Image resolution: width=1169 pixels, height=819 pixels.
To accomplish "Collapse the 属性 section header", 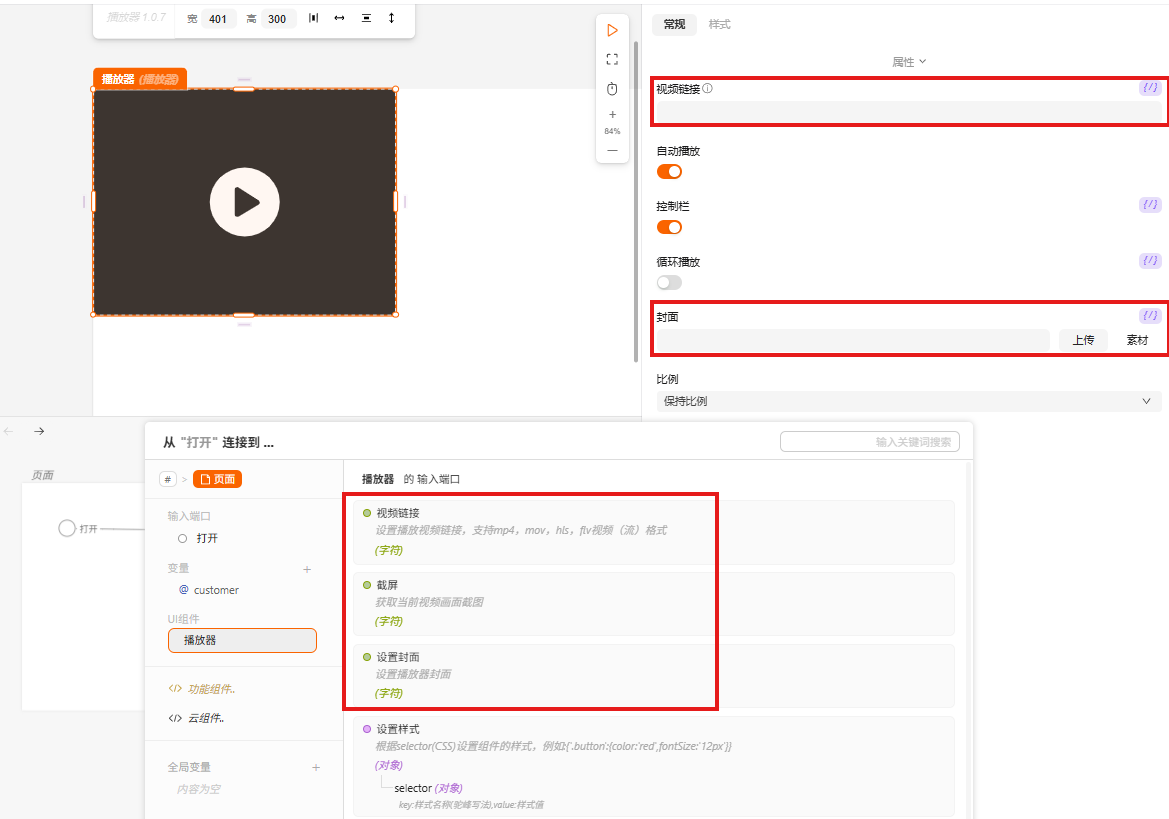I will point(909,62).
